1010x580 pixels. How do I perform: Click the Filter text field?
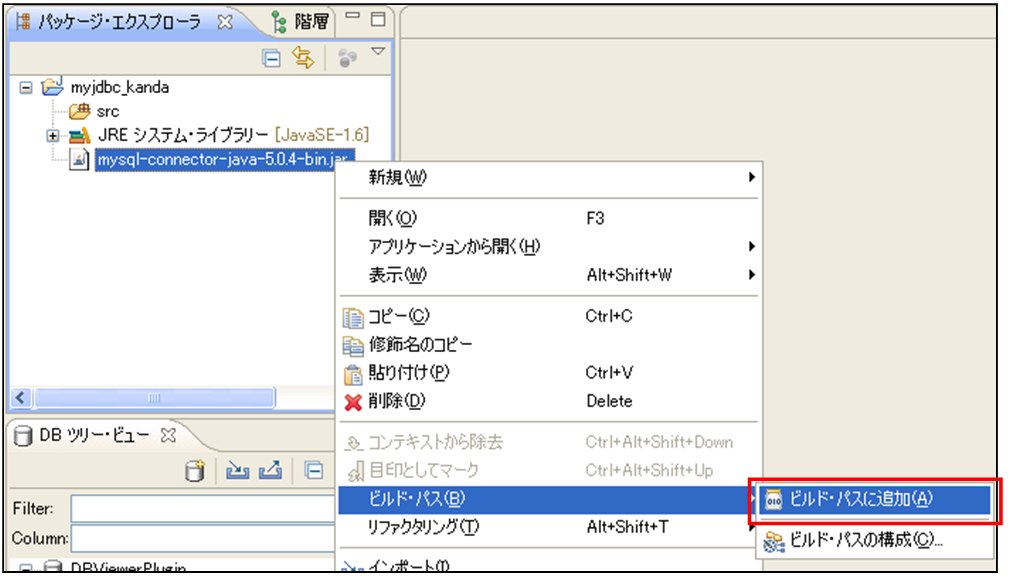coord(200,509)
